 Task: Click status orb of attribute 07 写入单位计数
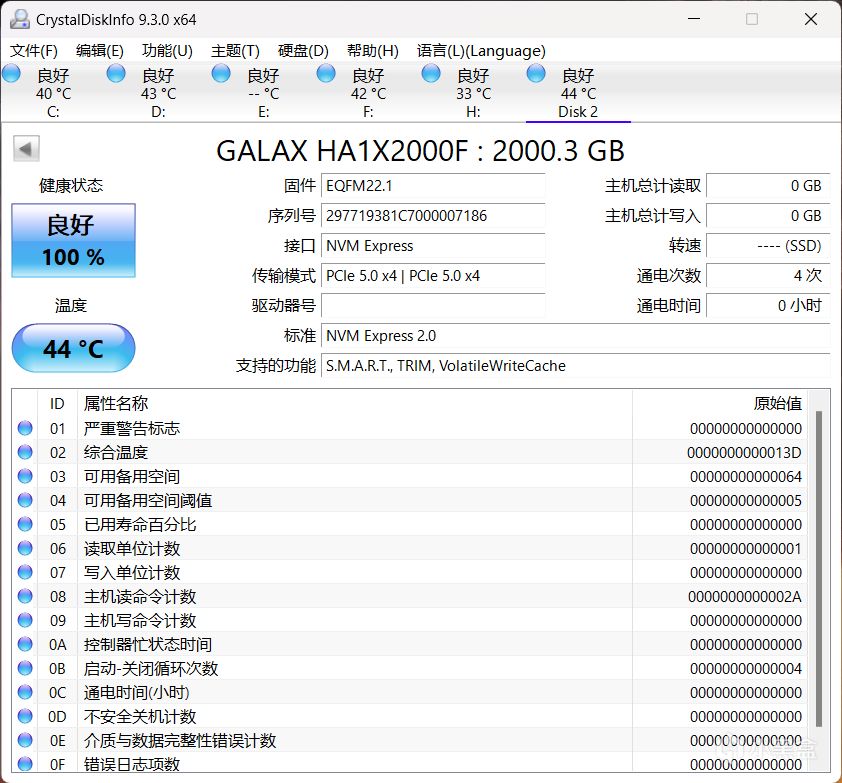tap(25, 572)
